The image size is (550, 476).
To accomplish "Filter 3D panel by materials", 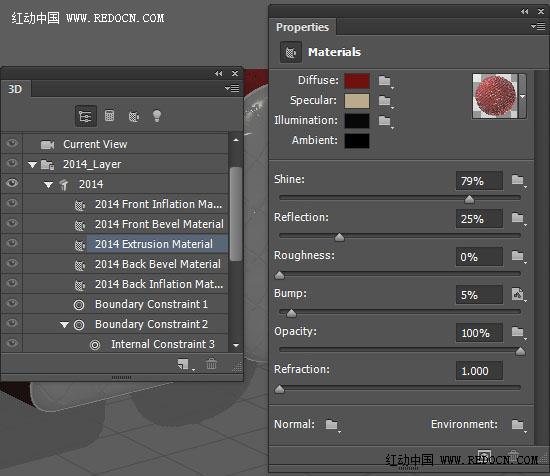I will [134, 116].
